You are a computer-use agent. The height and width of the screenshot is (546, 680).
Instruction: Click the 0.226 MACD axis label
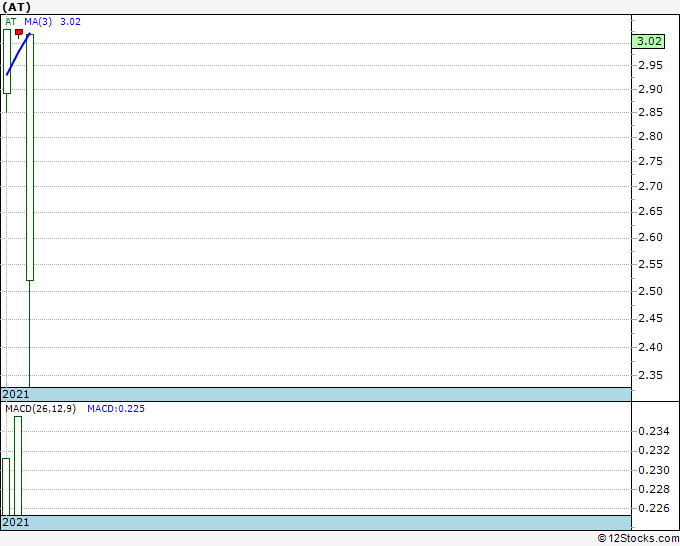pyautogui.click(x=654, y=508)
